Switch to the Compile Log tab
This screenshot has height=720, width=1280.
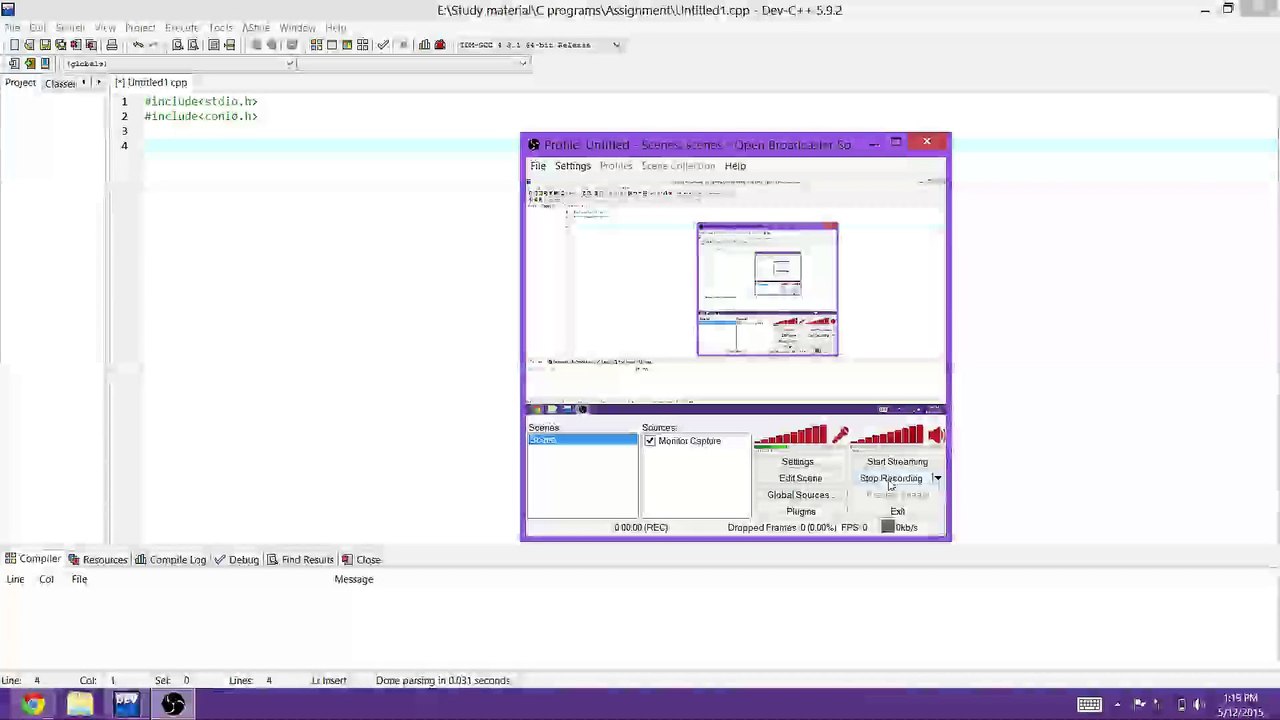[171, 560]
